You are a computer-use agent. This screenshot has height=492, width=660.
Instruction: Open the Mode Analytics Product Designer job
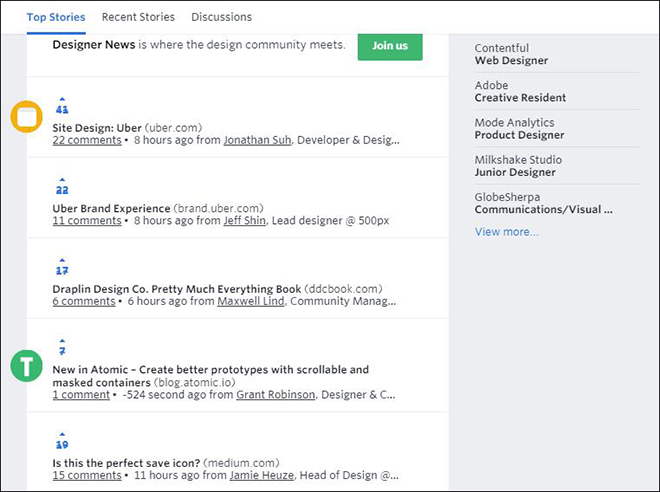point(519,129)
